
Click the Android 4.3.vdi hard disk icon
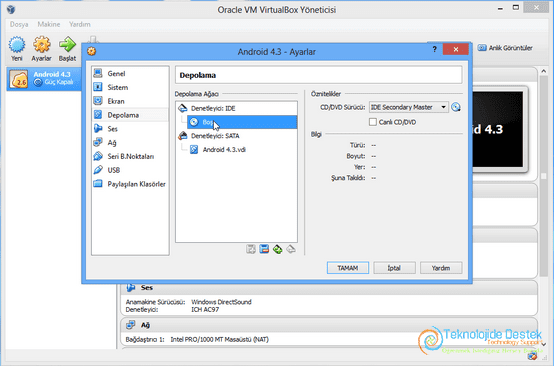[194, 149]
